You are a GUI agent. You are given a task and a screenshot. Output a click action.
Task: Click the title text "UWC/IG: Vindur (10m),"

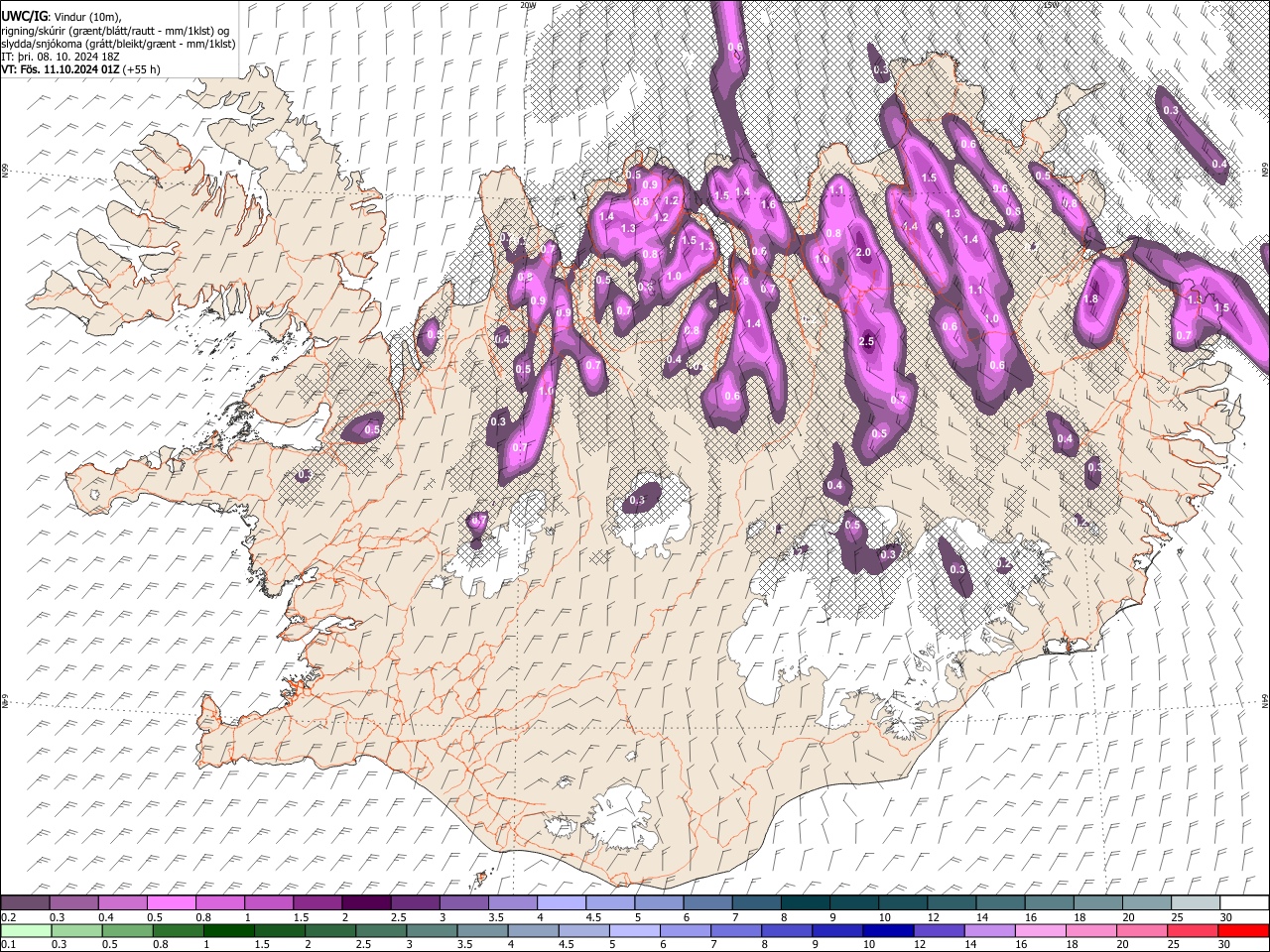pos(62,17)
